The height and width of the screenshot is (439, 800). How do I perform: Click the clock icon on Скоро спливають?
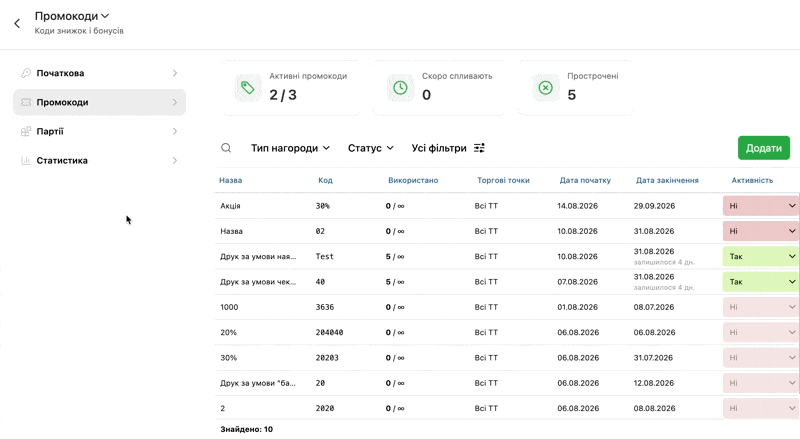coord(401,88)
